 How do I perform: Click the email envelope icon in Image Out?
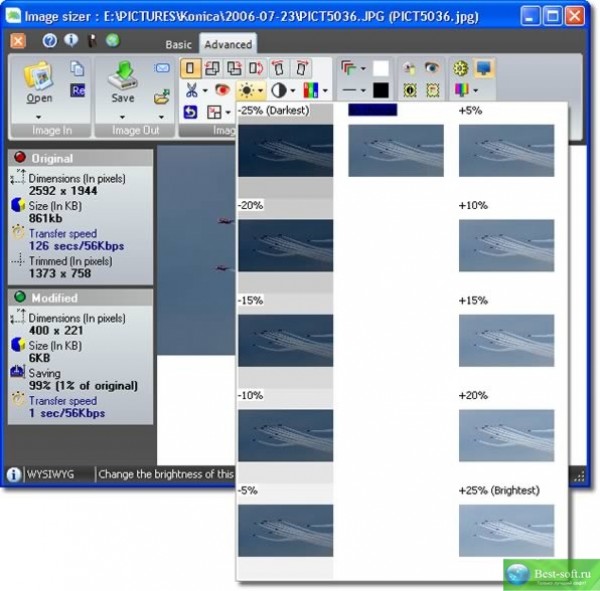click(x=162, y=68)
